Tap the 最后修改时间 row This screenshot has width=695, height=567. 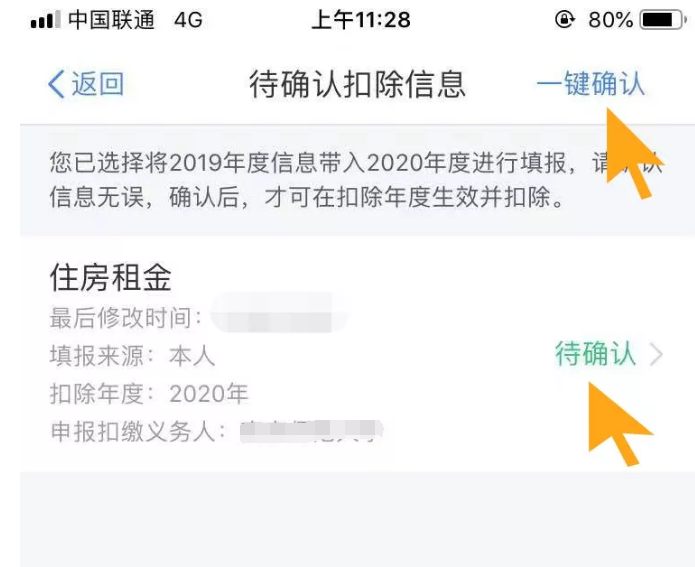199,317
